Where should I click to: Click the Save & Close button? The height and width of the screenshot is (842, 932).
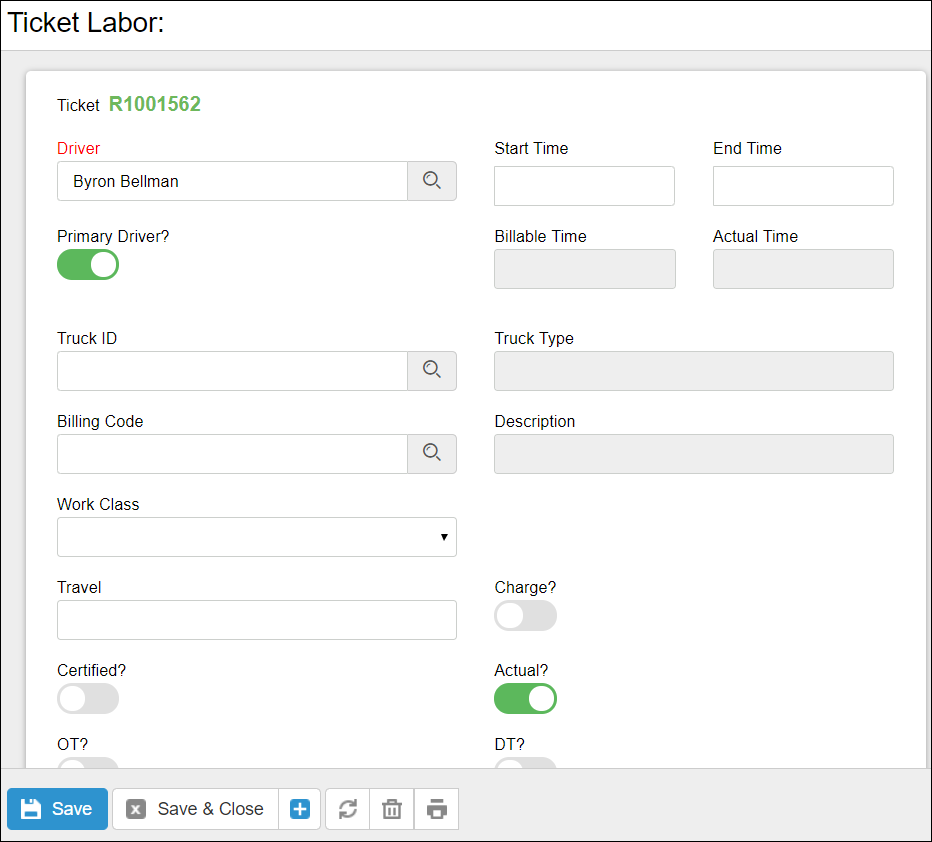pos(196,809)
